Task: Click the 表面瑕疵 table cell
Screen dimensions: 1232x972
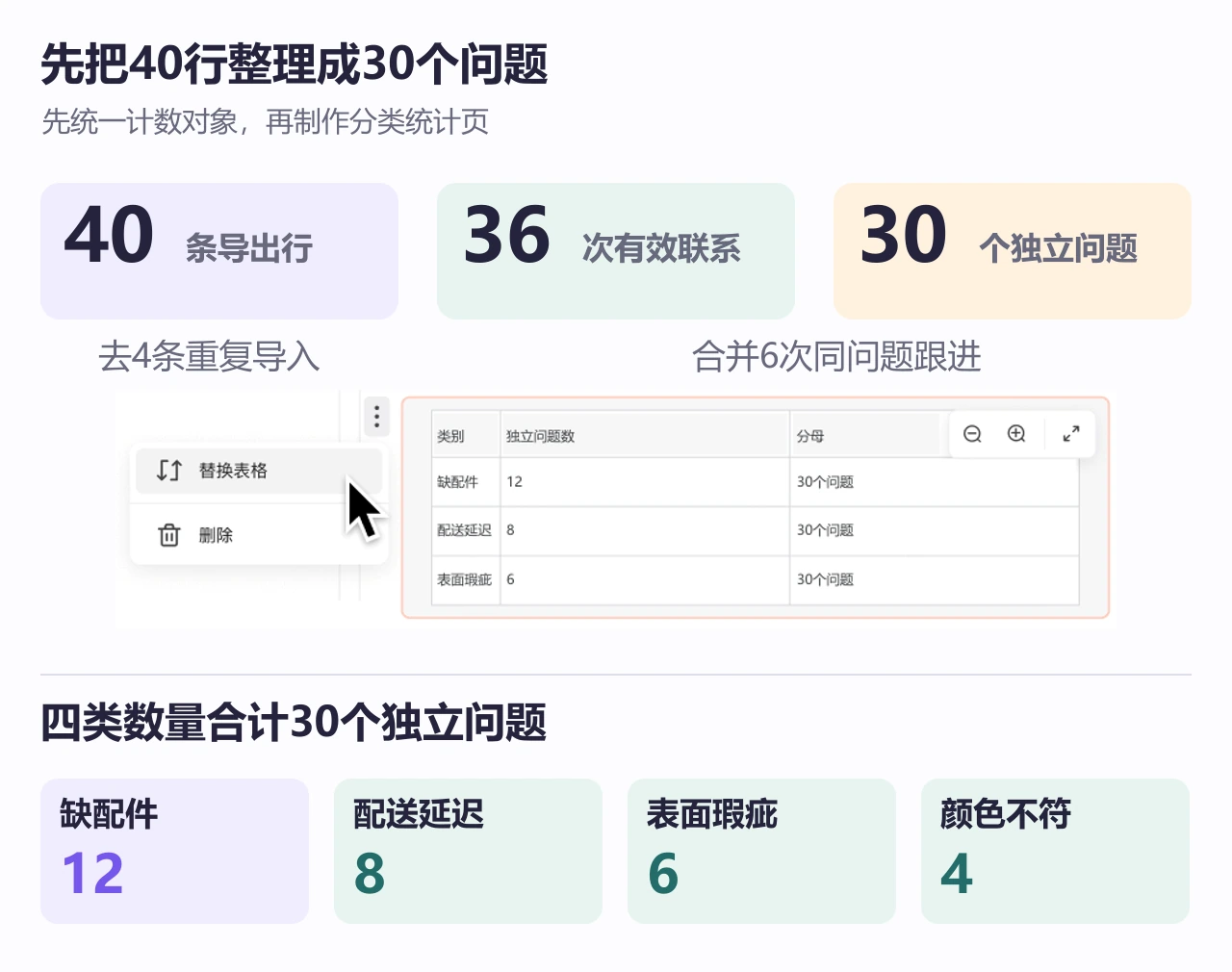Action: pos(467,580)
